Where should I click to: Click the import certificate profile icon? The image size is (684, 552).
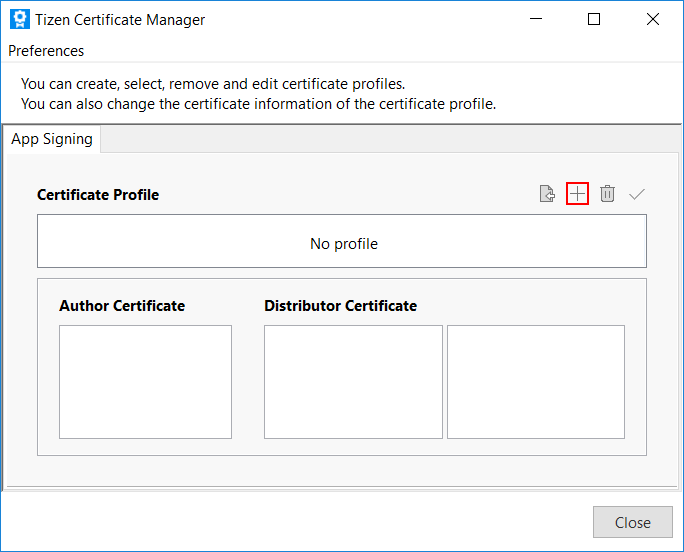547,194
